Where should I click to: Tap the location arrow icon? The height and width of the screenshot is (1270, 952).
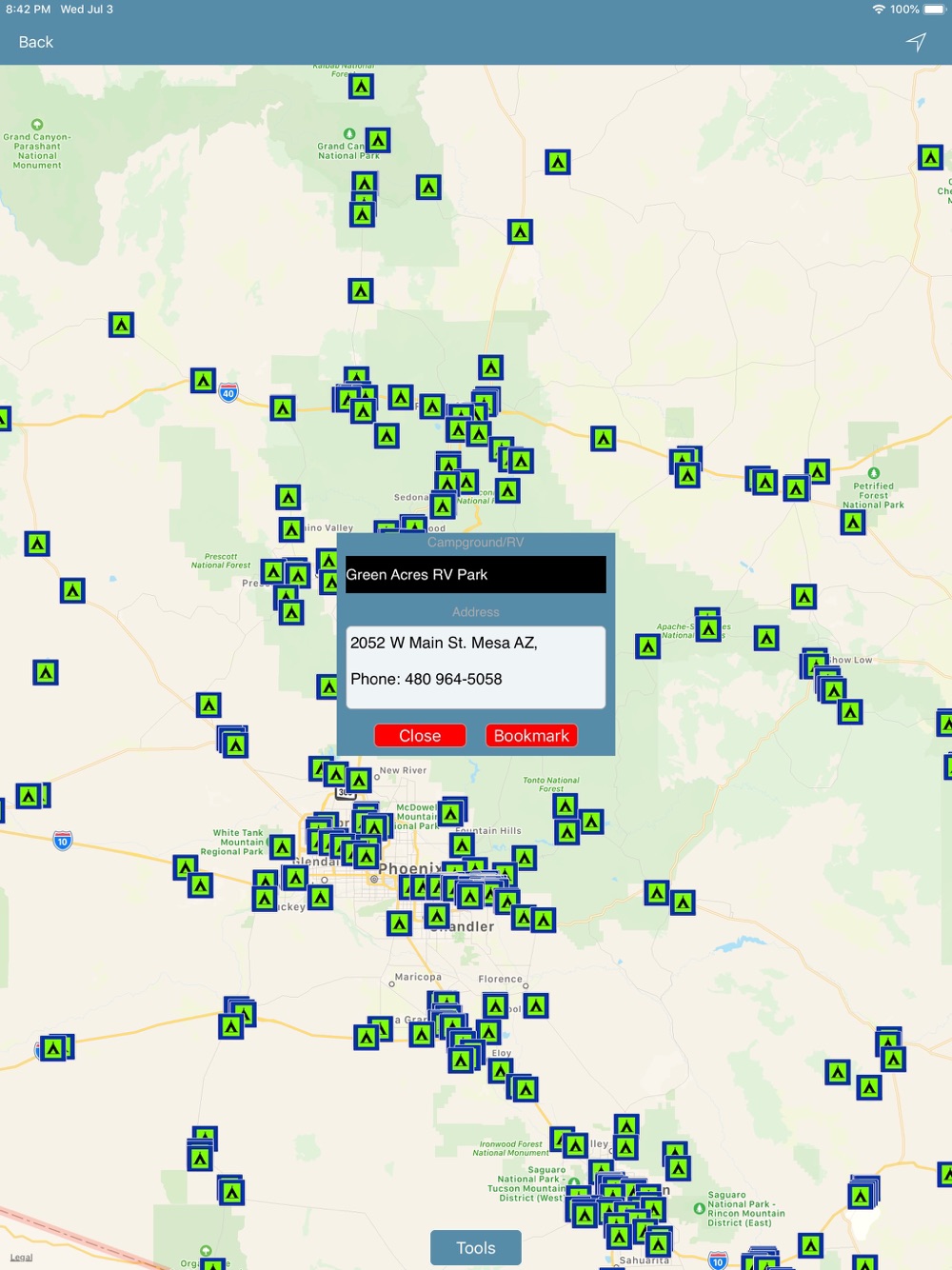(x=916, y=42)
